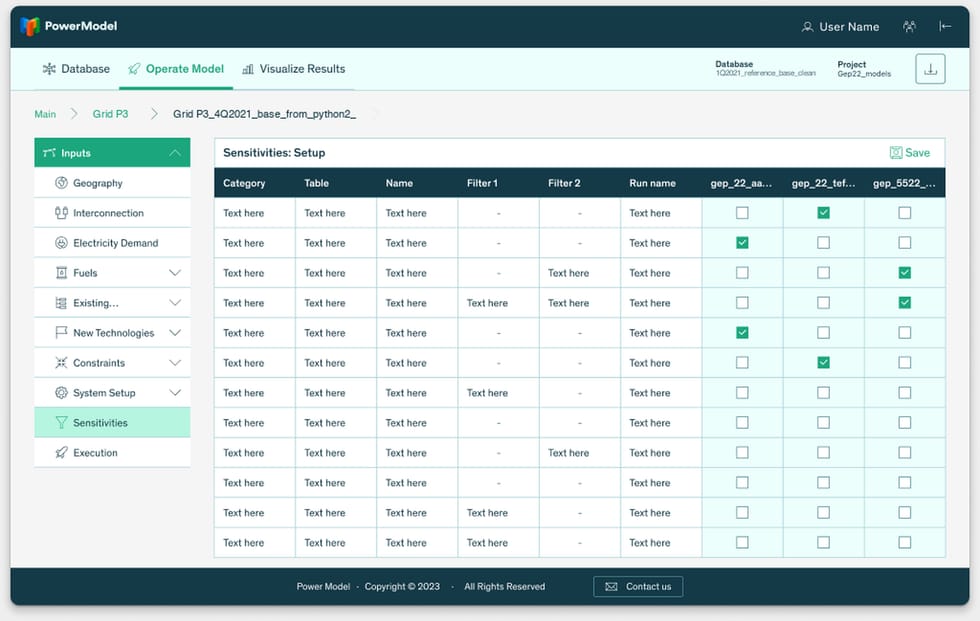This screenshot has width=980, height=621.
Task: Click the Contact us button
Action: click(638, 587)
